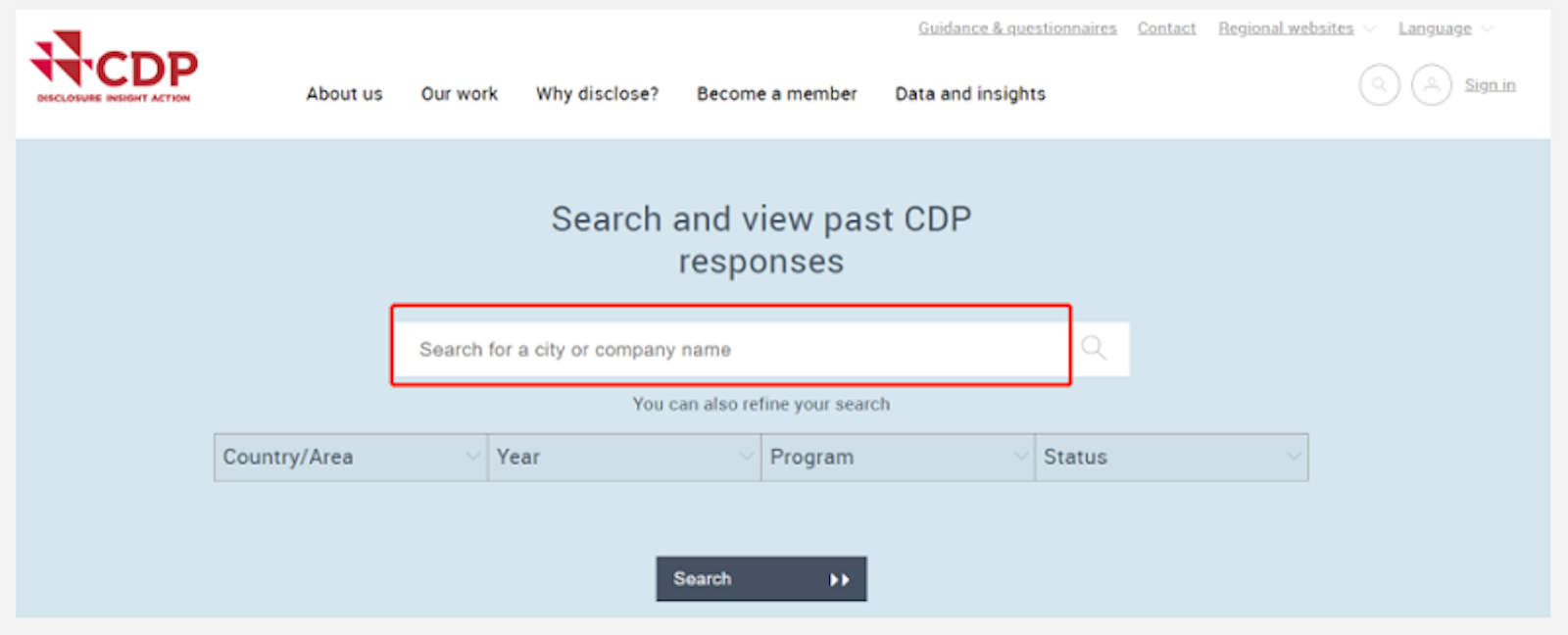Viewport: 1568px width, 635px height.
Task: Open Guidance & questionnaires link
Action: click(1017, 28)
